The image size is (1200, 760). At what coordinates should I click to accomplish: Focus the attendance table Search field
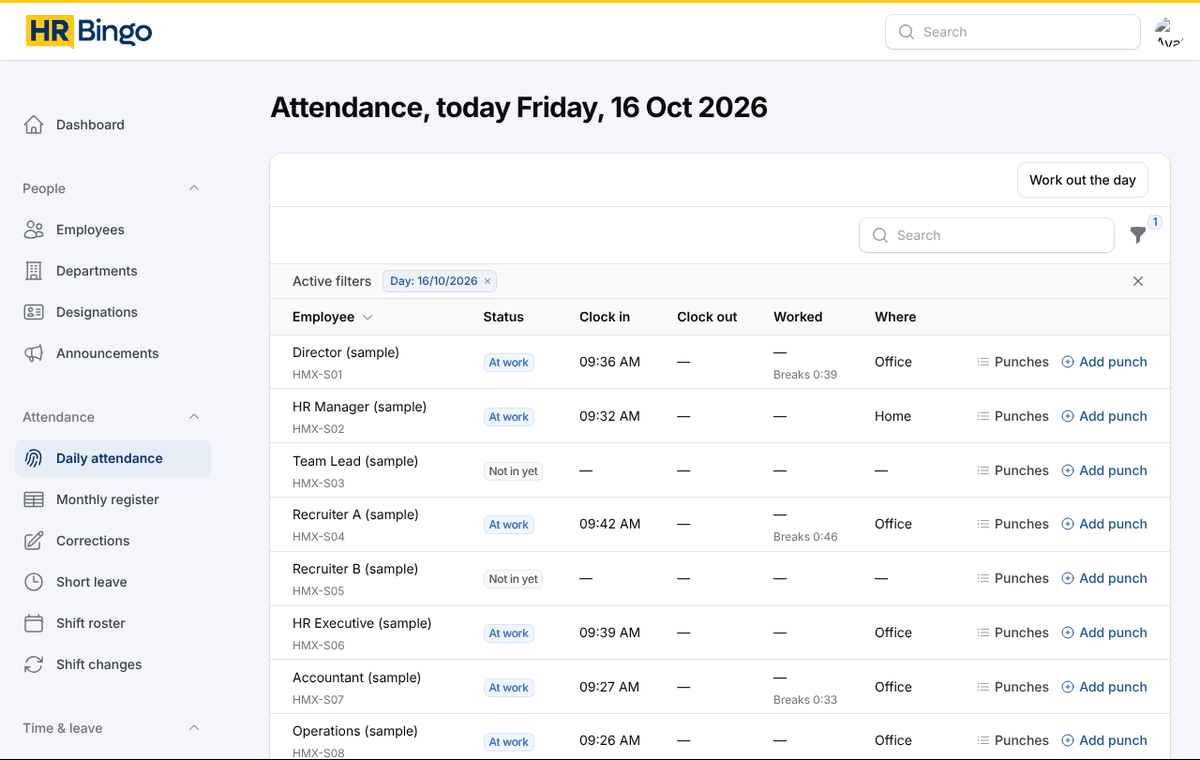987,235
